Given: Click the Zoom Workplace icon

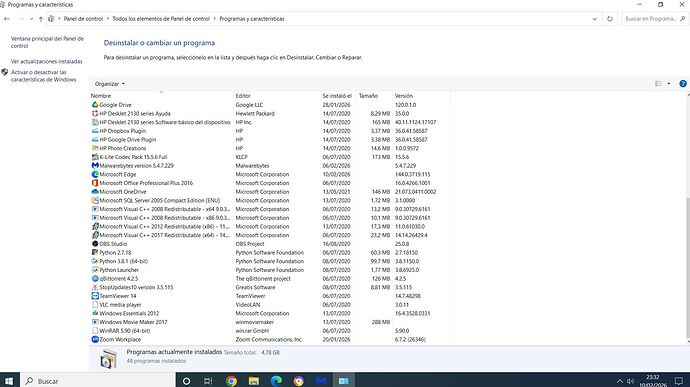Looking at the screenshot, I should click(95, 339).
